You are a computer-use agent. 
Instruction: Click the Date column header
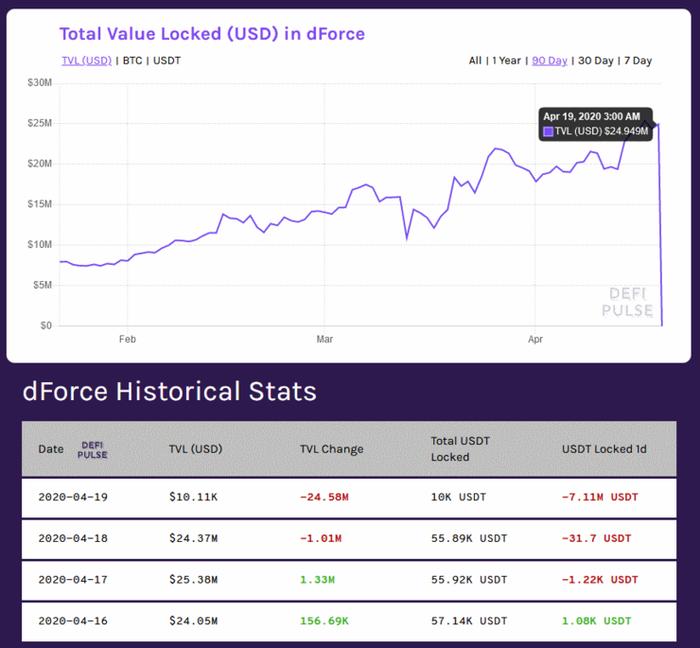click(x=51, y=449)
